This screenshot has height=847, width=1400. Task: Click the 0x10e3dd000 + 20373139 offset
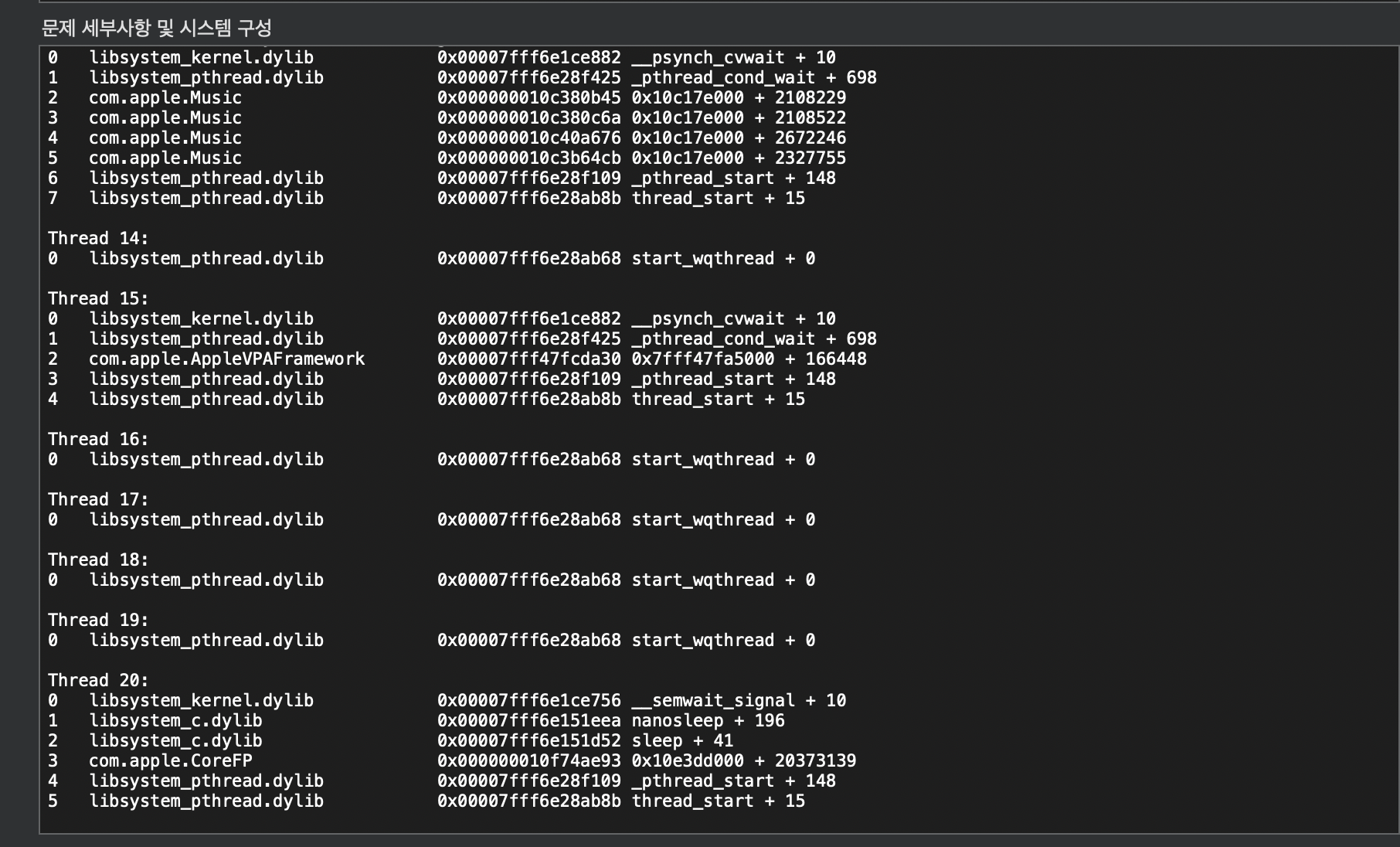click(743, 760)
